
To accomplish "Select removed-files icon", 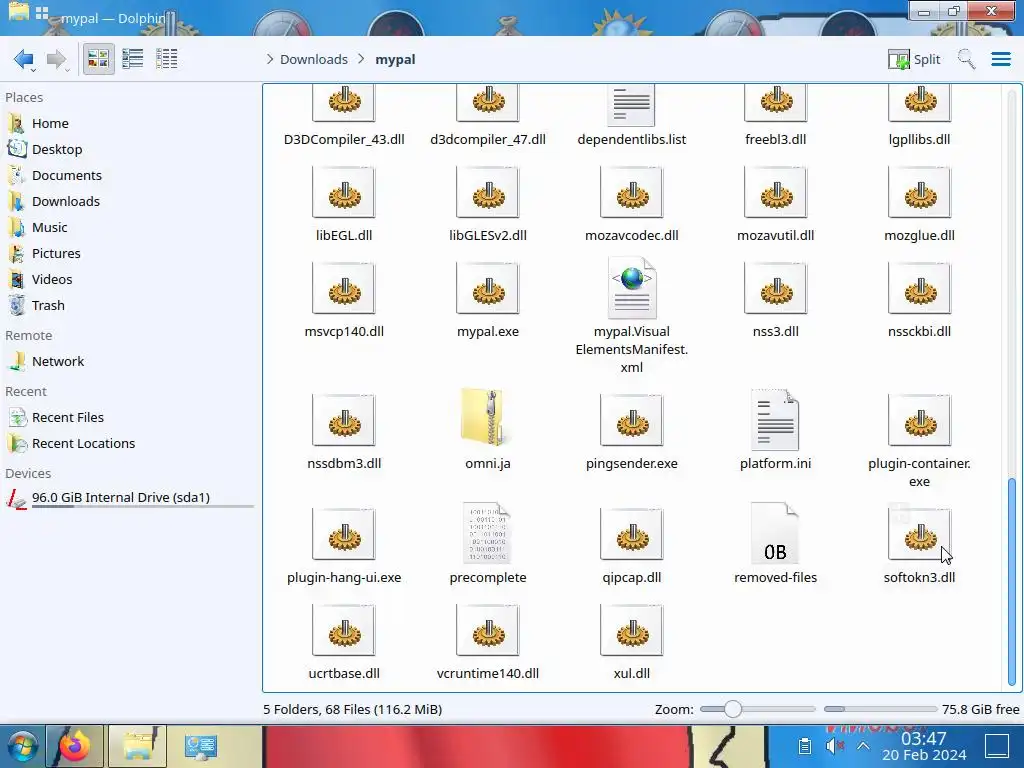I will pyautogui.click(x=775, y=533).
